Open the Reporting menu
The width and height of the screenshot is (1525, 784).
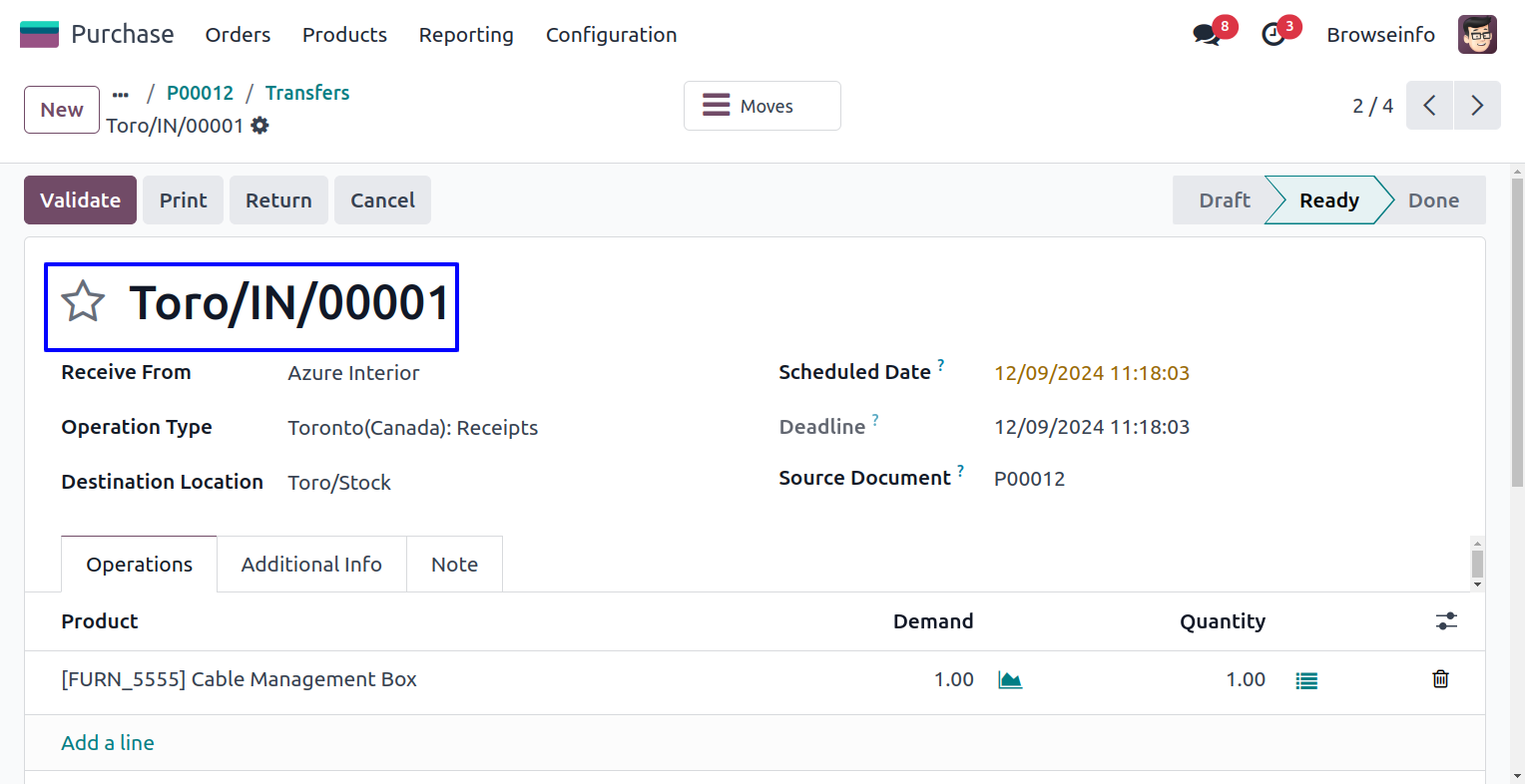pos(466,35)
